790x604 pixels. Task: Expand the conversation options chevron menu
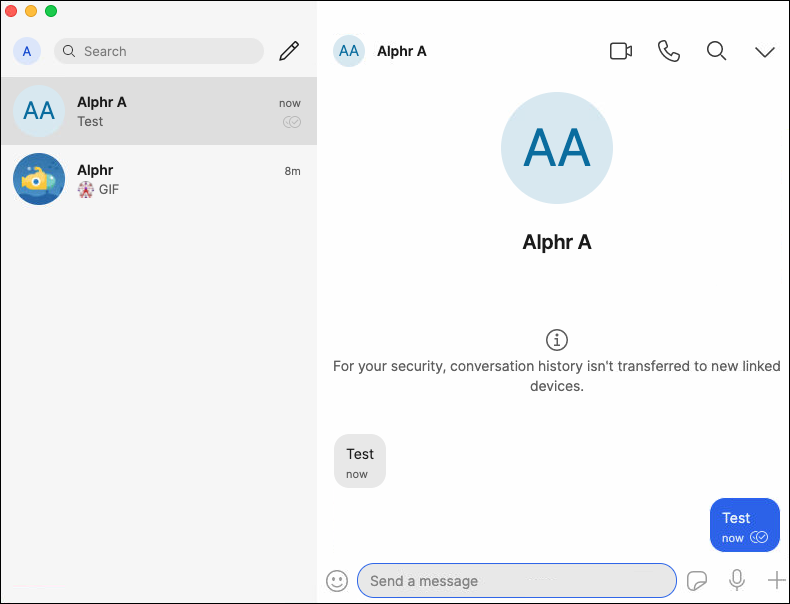765,52
